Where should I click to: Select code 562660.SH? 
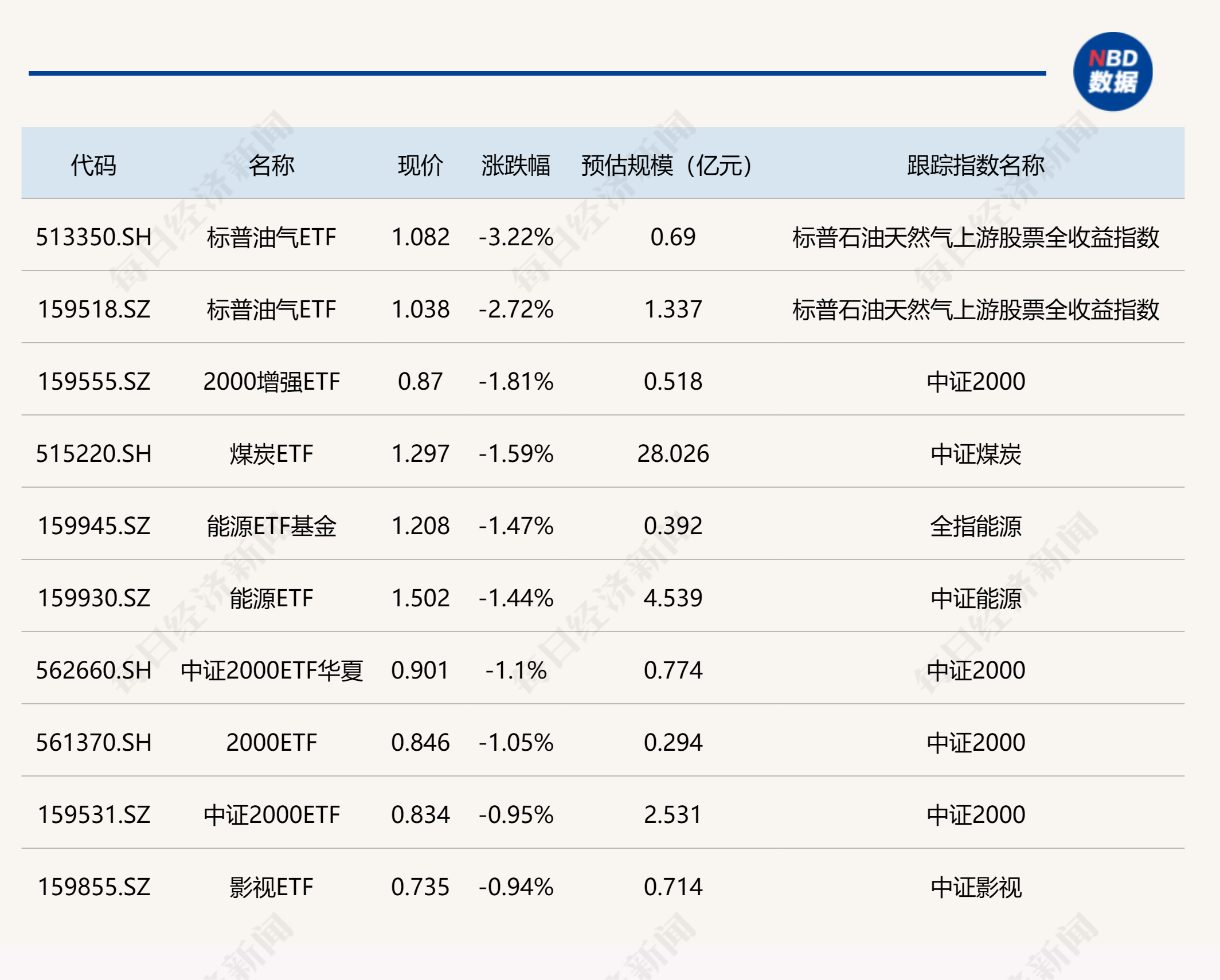pos(93,671)
